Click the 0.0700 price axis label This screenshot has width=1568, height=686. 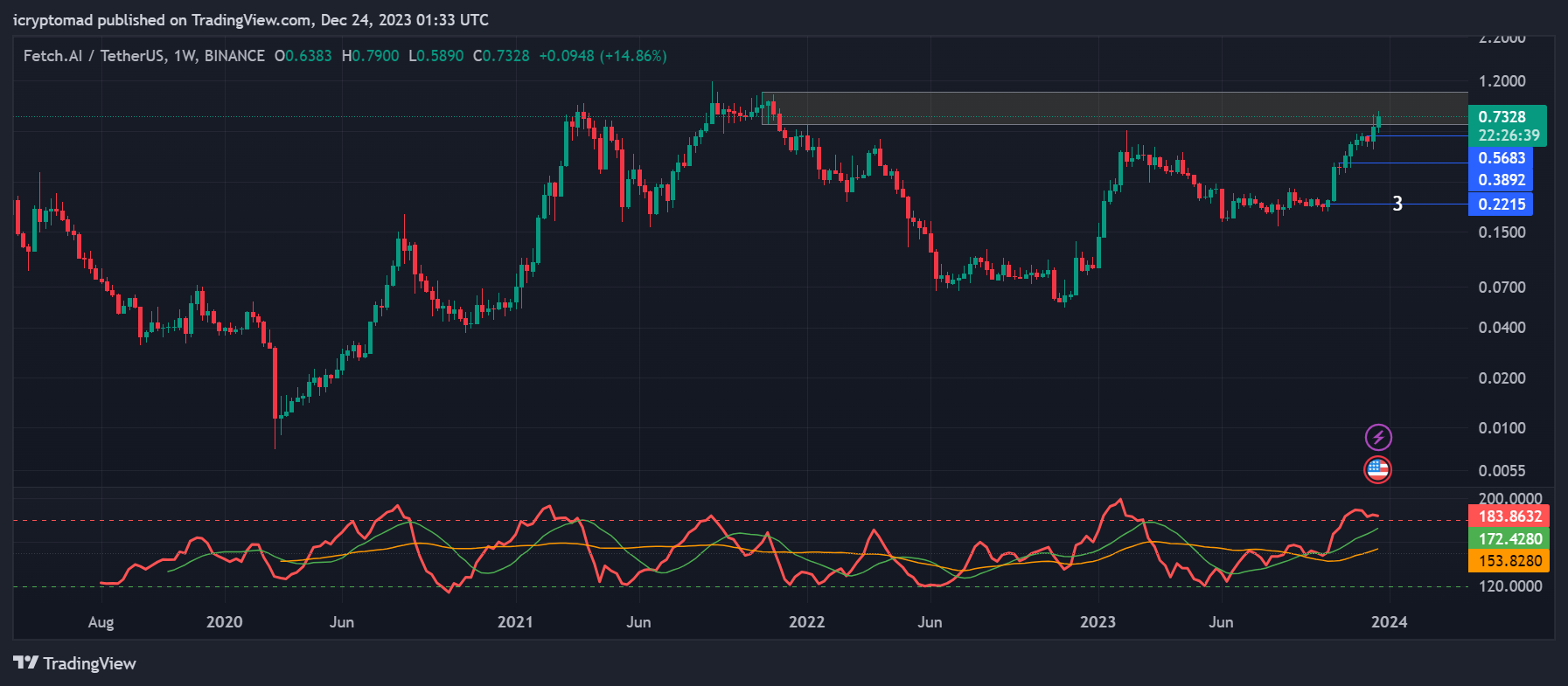click(1502, 288)
